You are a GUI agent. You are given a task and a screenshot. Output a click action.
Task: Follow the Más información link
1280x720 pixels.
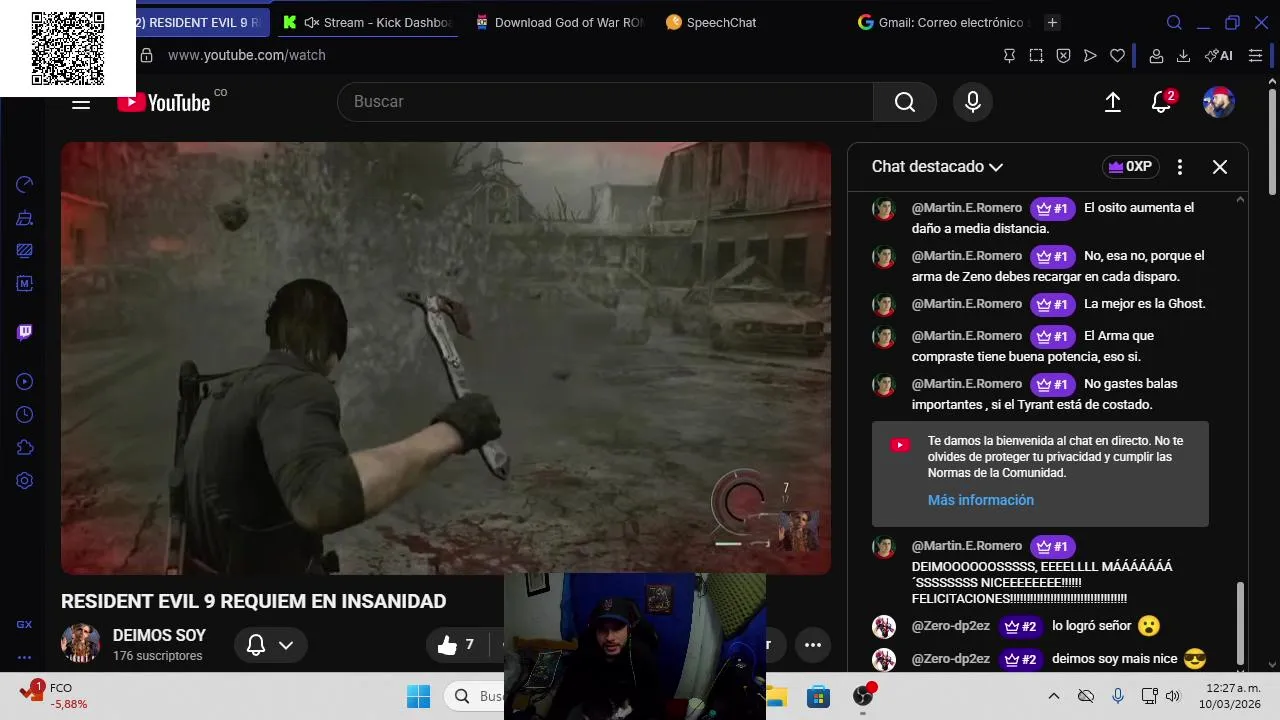(x=981, y=500)
